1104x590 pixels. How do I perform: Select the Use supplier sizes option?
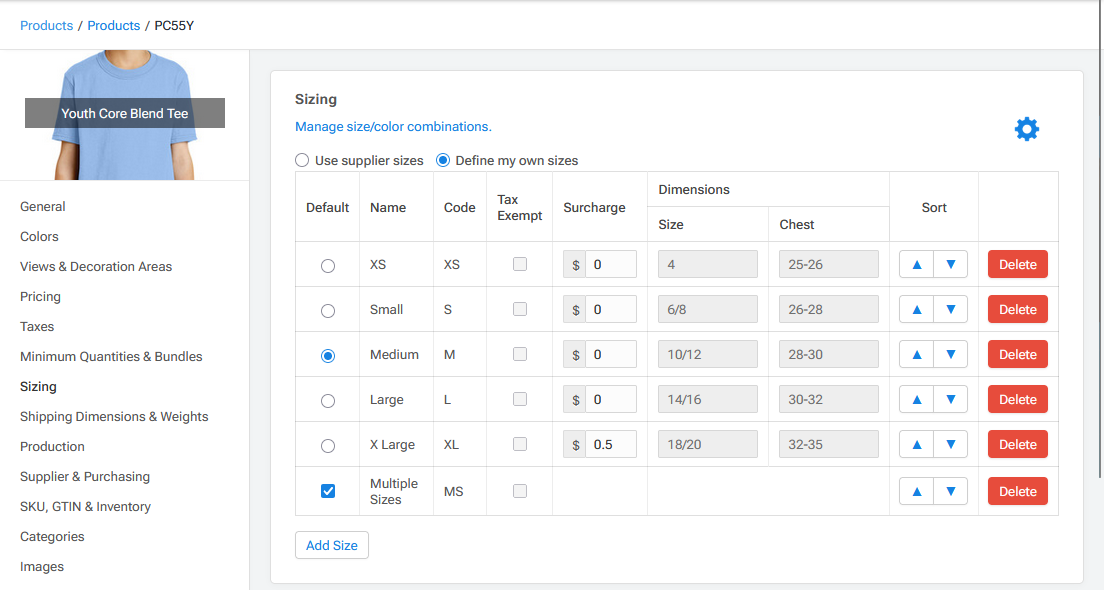click(302, 160)
